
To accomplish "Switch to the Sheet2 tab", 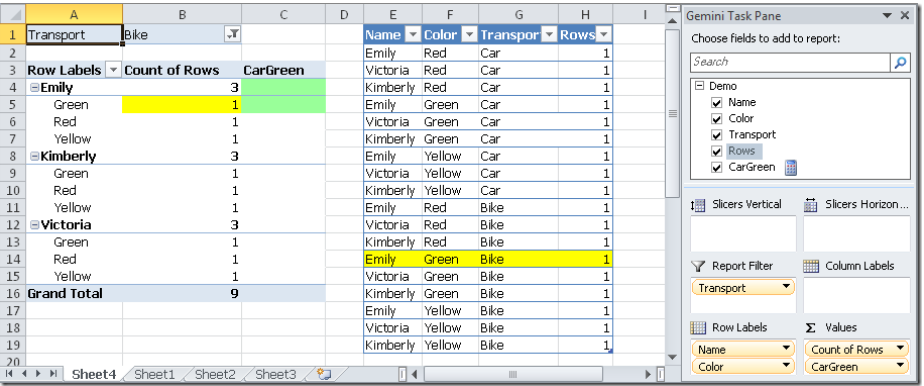I will 215,374.
